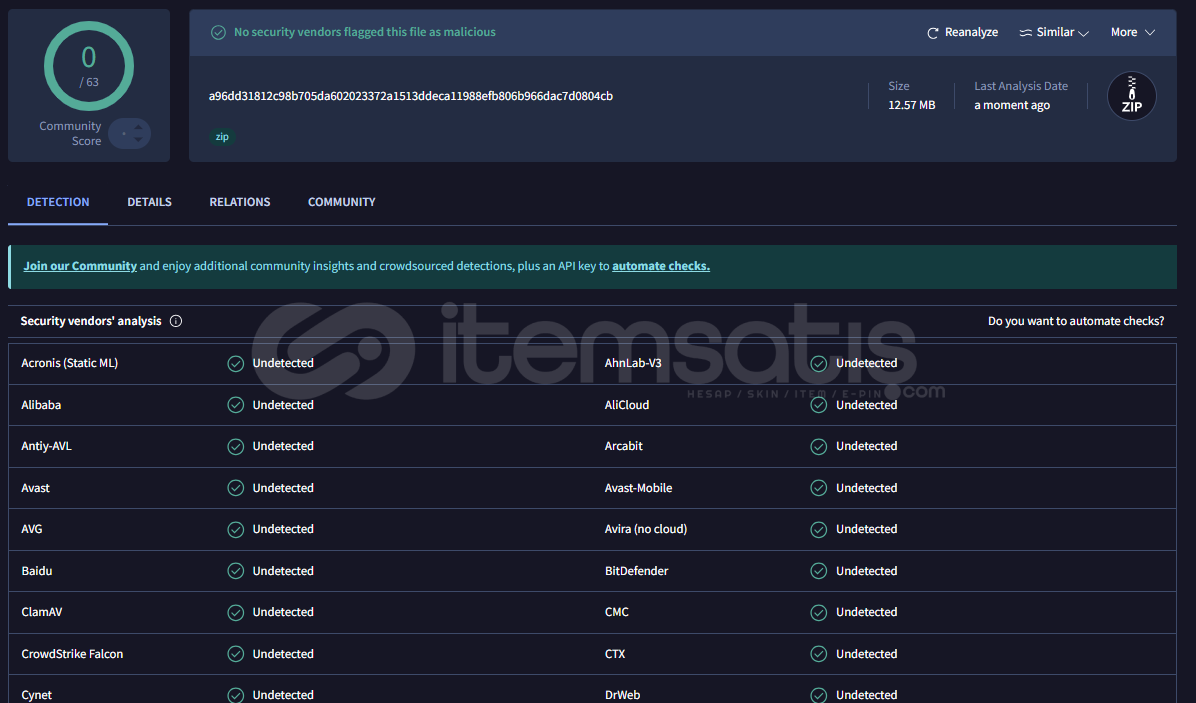1196x703 pixels.
Task: Click the zip tag below the hash
Action: [222, 137]
